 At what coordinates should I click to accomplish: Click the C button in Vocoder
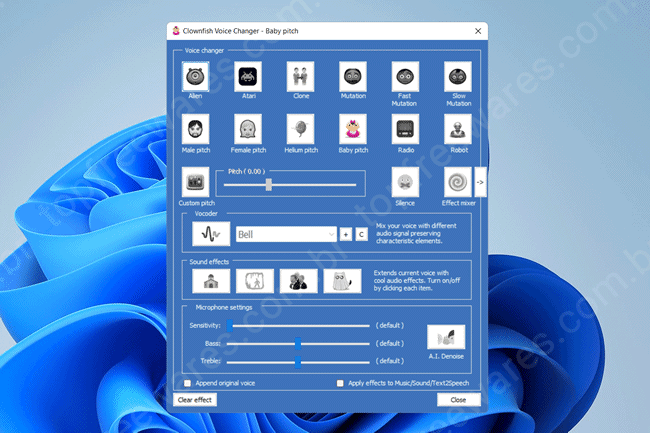click(361, 235)
